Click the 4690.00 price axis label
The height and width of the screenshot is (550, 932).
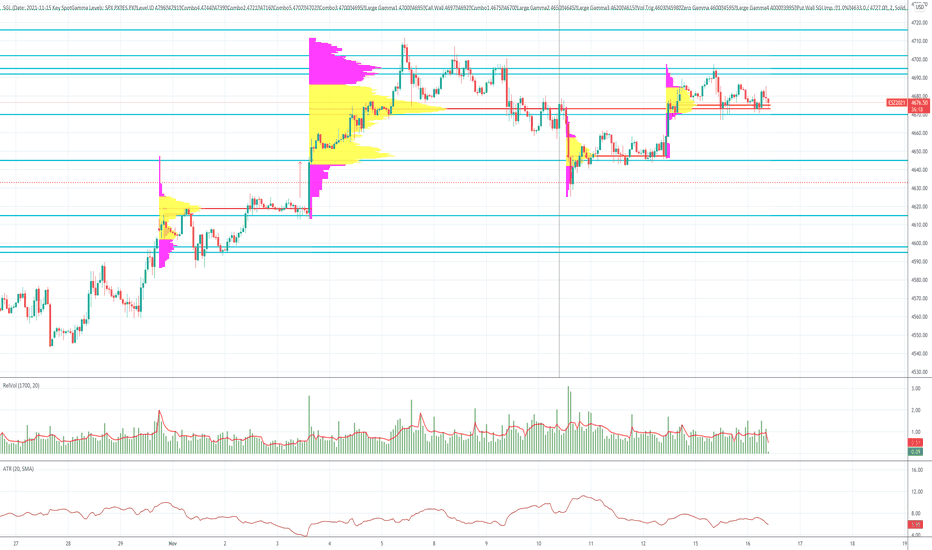tap(919, 78)
